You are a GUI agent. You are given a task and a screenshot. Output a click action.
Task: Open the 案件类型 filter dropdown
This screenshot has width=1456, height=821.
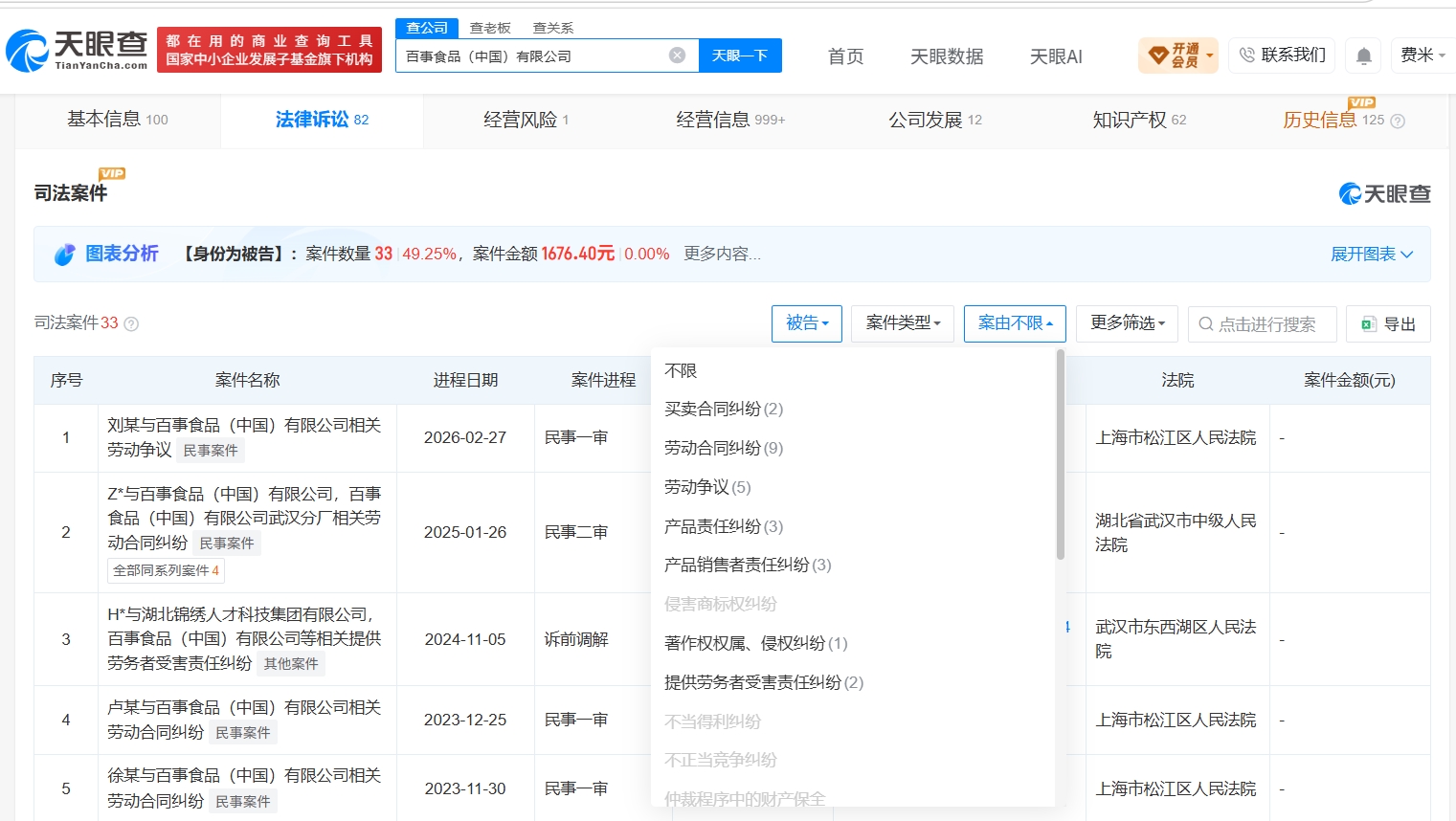[903, 323]
